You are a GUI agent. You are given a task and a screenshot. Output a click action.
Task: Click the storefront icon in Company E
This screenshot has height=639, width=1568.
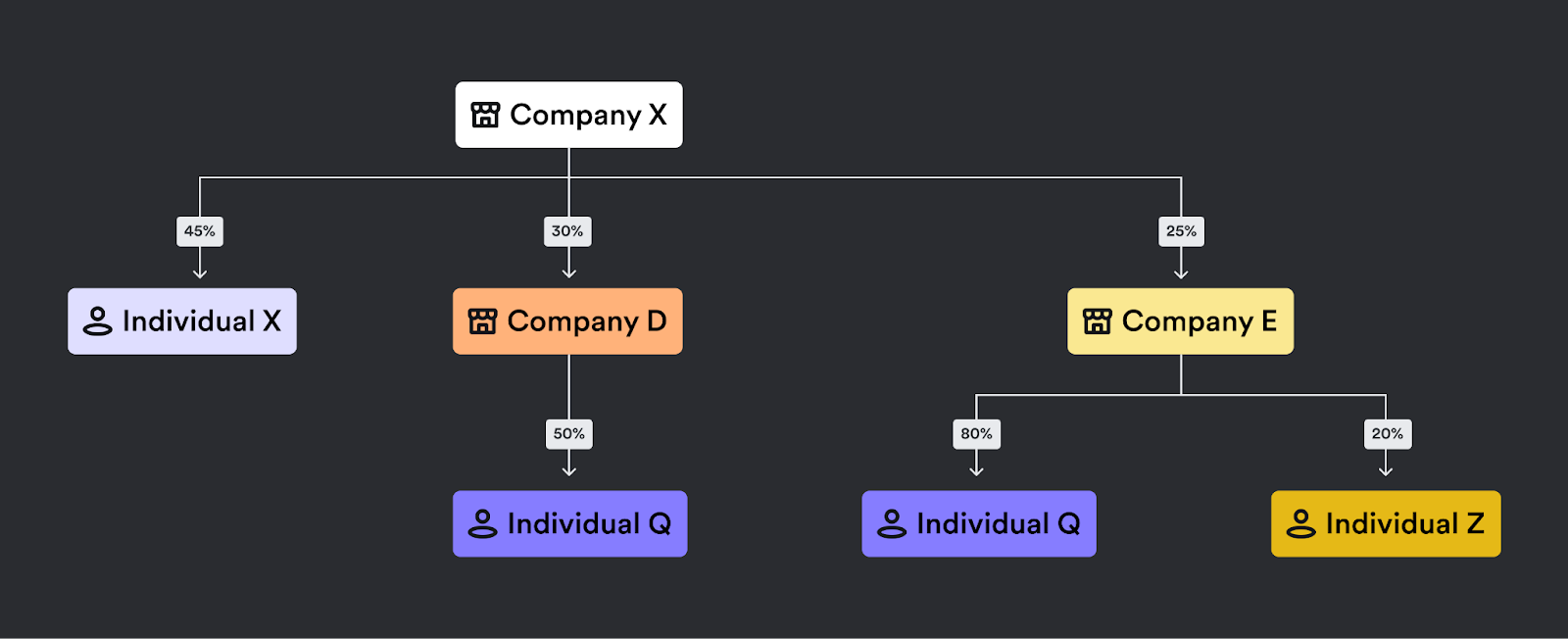(1097, 321)
